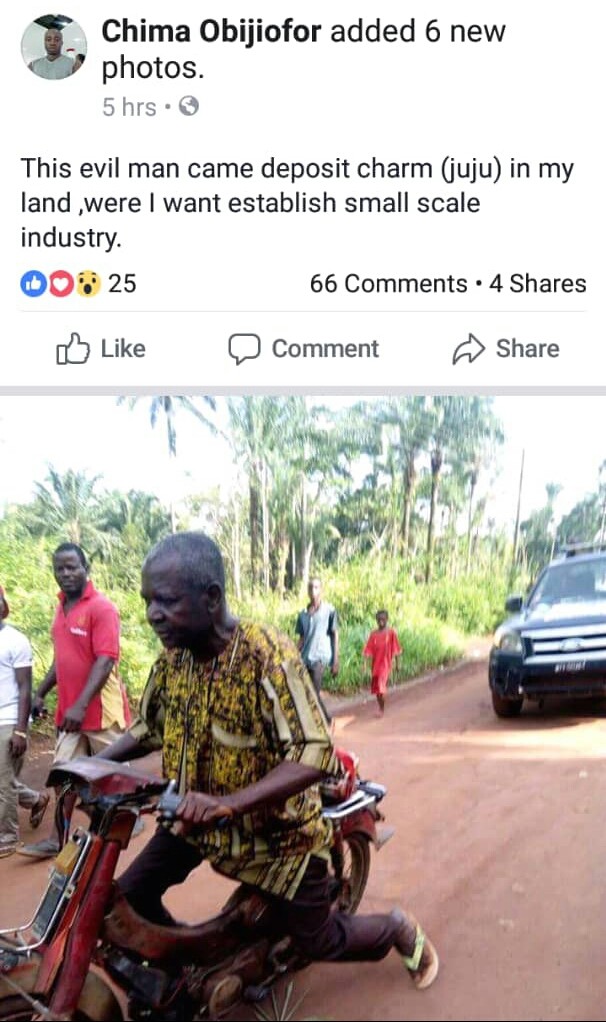Click the red heart reaction icon

(x=61, y=284)
